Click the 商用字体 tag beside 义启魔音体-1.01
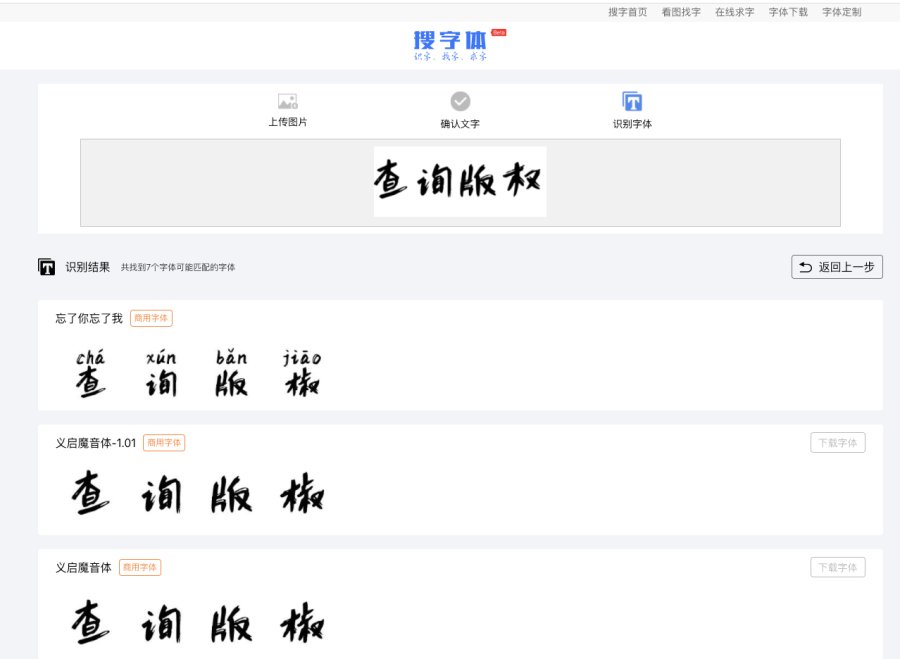The width and height of the screenshot is (900, 659). (164, 443)
